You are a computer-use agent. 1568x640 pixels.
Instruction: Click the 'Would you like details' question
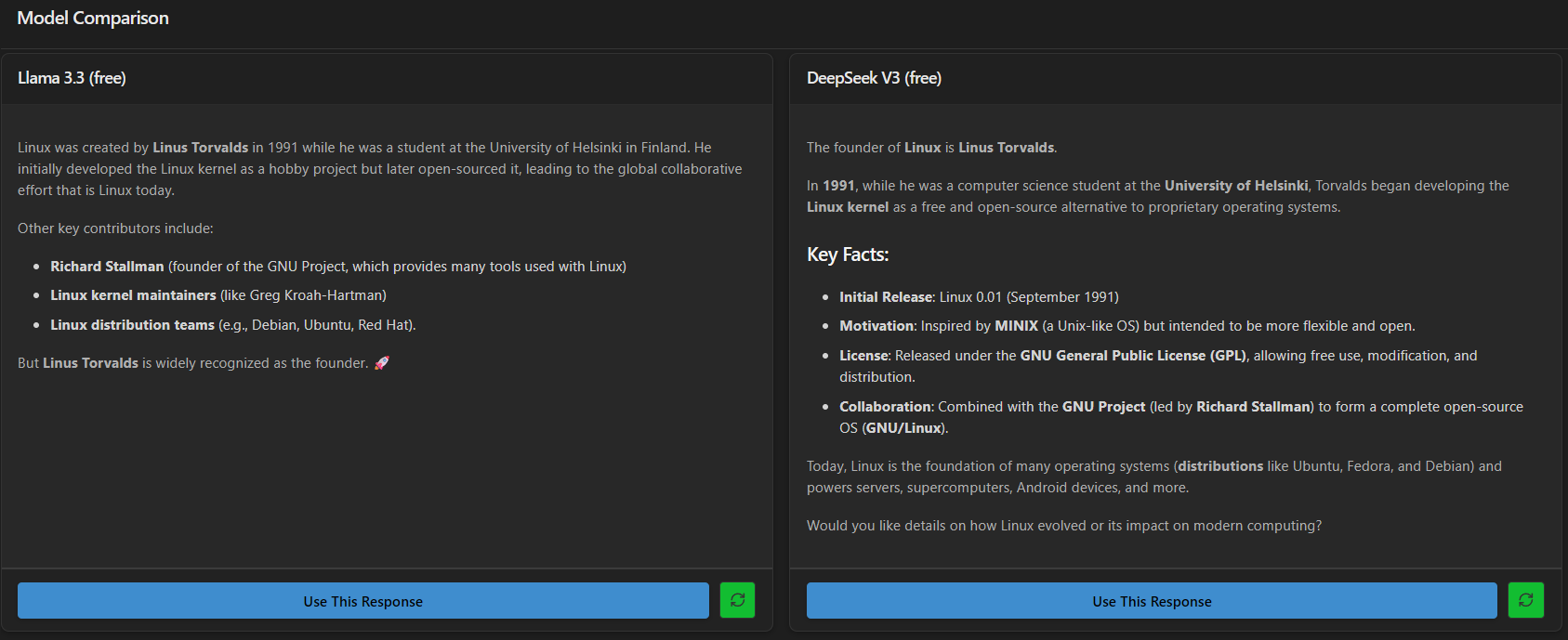coord(1064,526)
